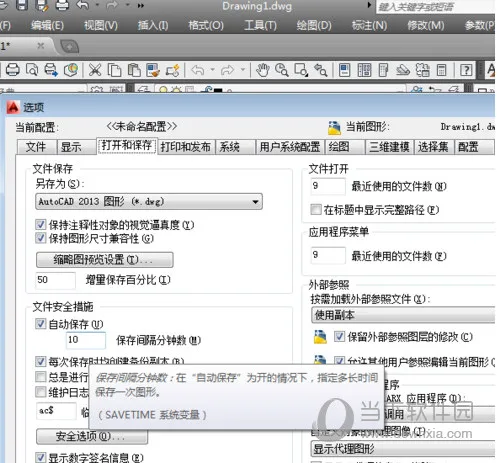The width and height of the screenshot is (497, 463).
Task: Open the Sheet Set Manager icon
Action: (403, 70)
